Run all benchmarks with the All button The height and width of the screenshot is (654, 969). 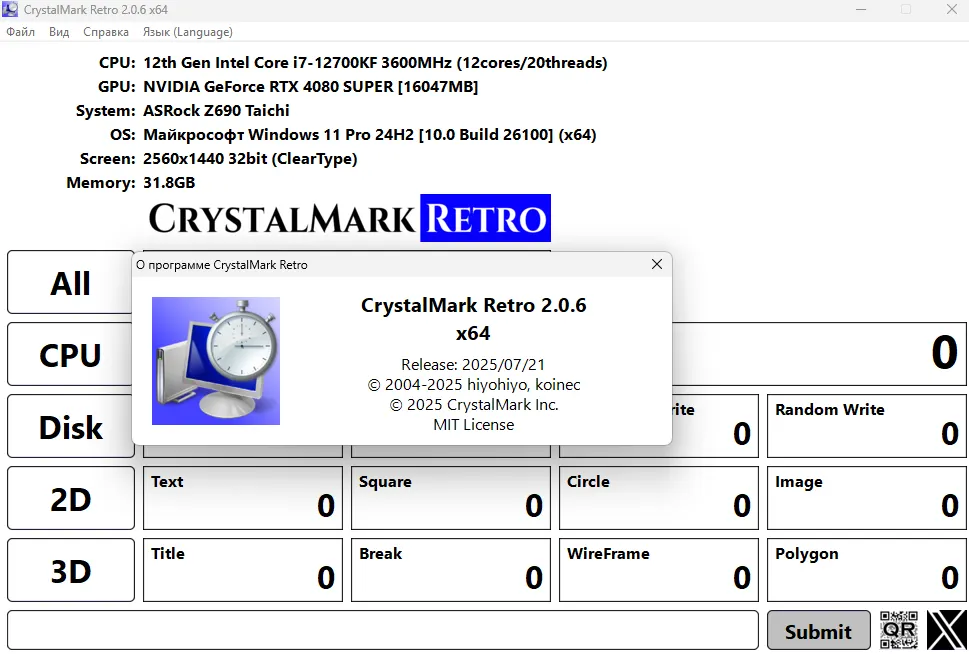(71, 283)
